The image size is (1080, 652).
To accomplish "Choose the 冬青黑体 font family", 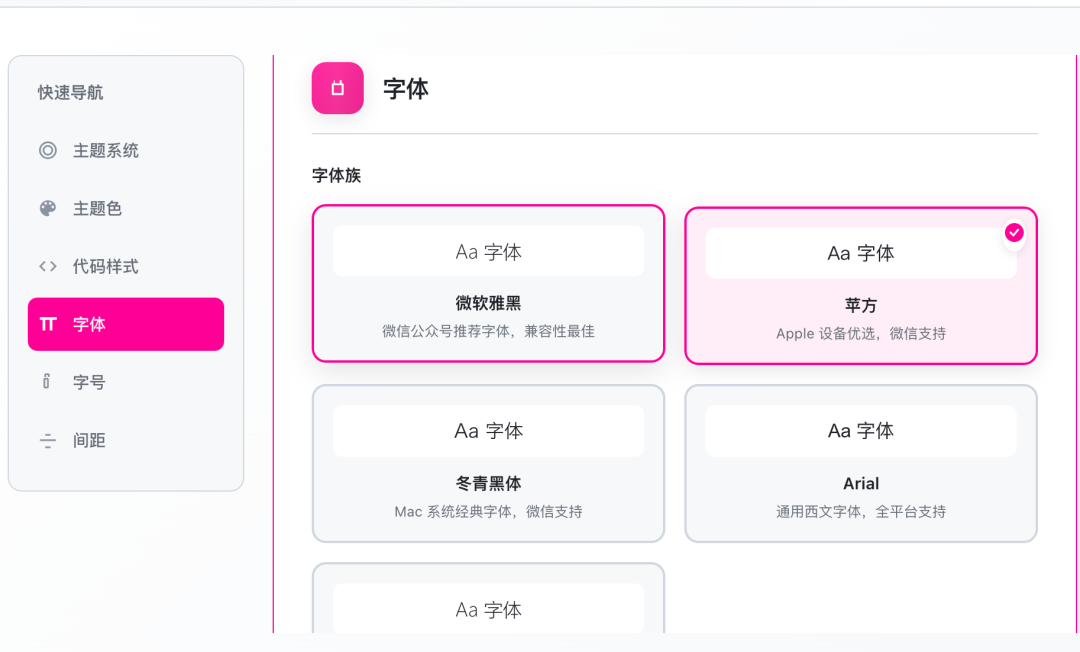I will [x=488, y=463].
